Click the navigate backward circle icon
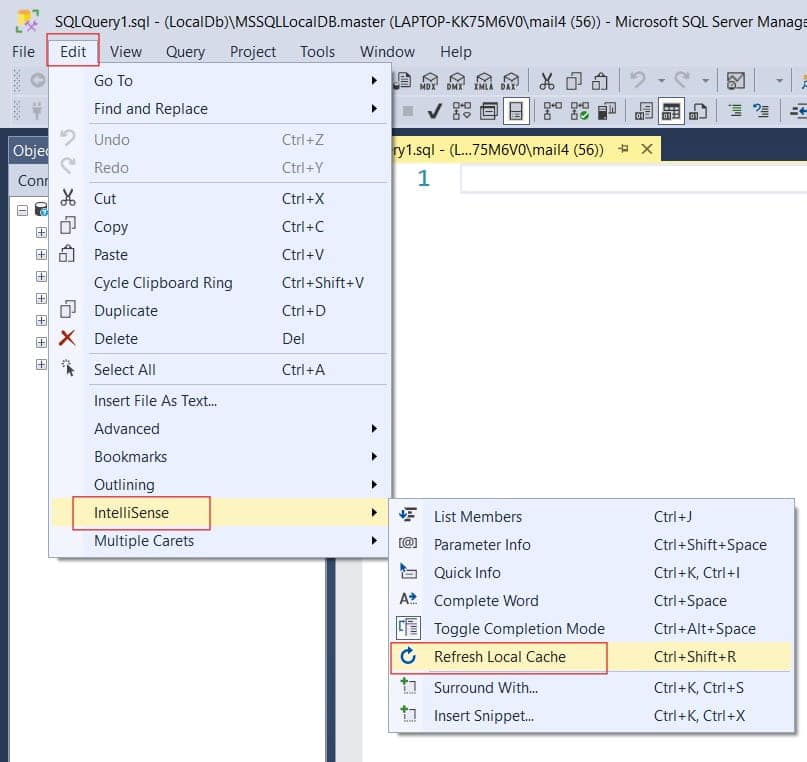The width and height of the screenshot is (807, 762). click(x=38, y=80)
